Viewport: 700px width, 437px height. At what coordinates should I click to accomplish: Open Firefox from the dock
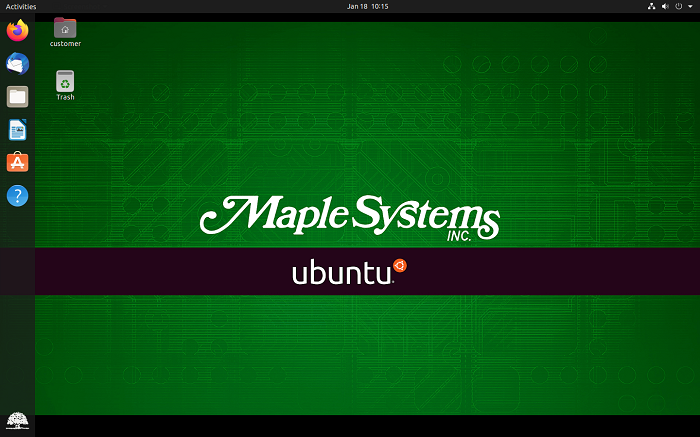(x=17, y=30)
